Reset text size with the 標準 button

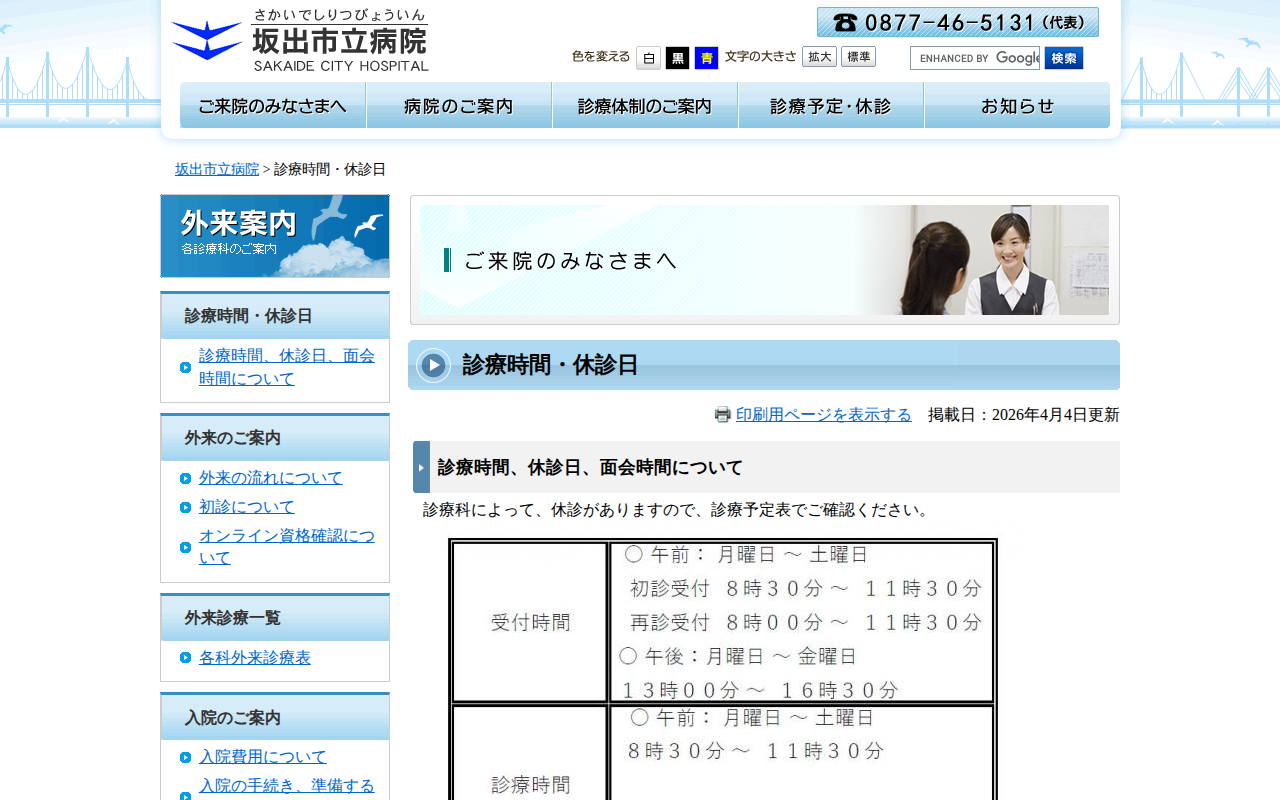tap(858, 57)
